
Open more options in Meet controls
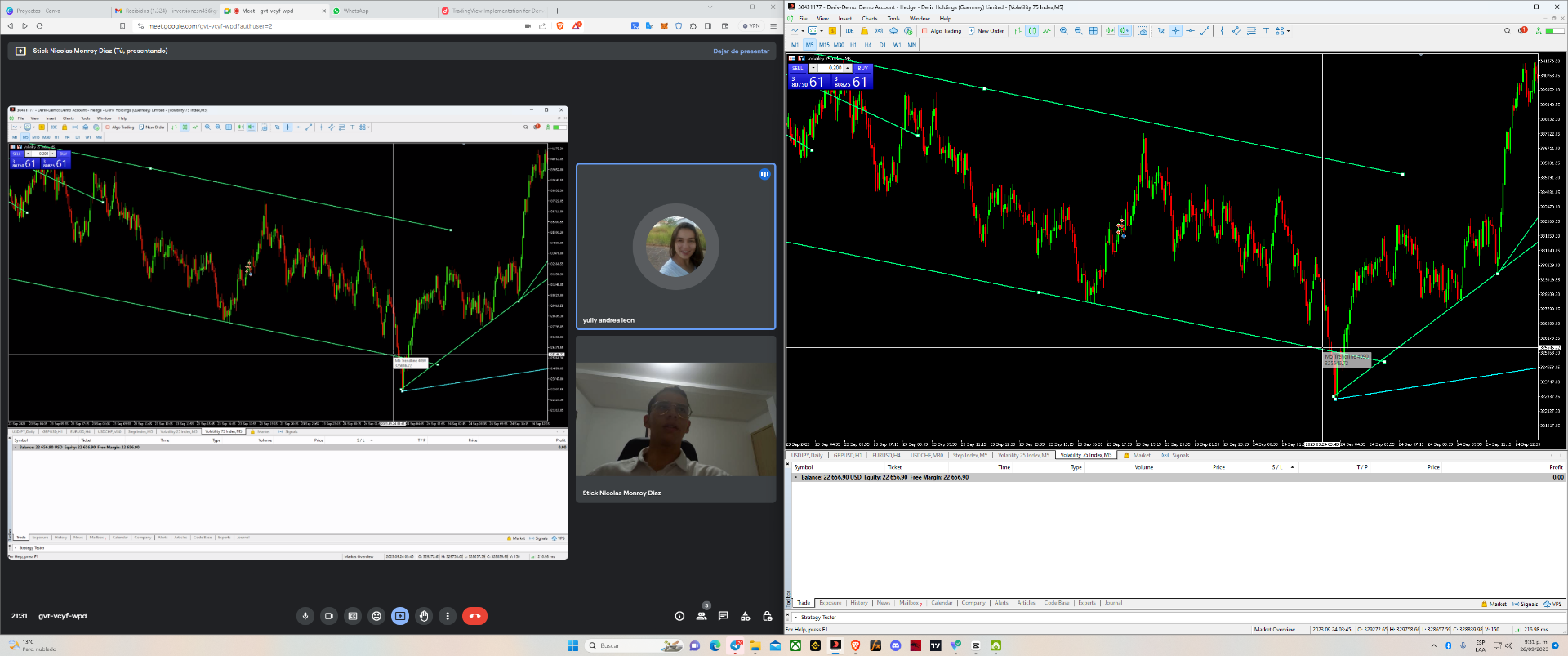[x=448, y=616]
